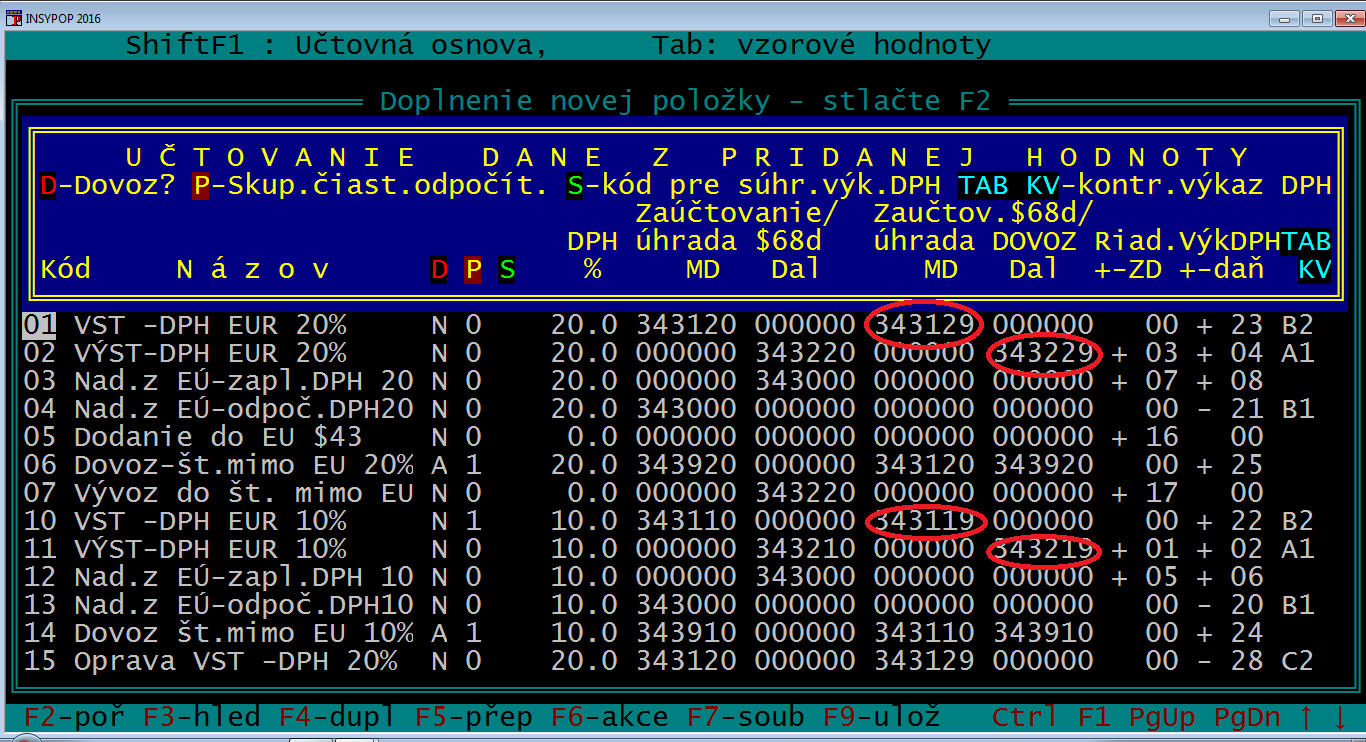Click circled value 343229 in row 02

coord(1043,353)
